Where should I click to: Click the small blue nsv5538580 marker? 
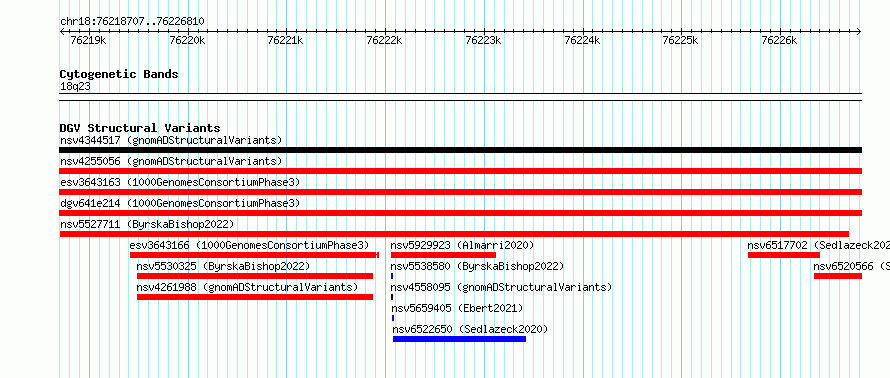click(392, 276)
